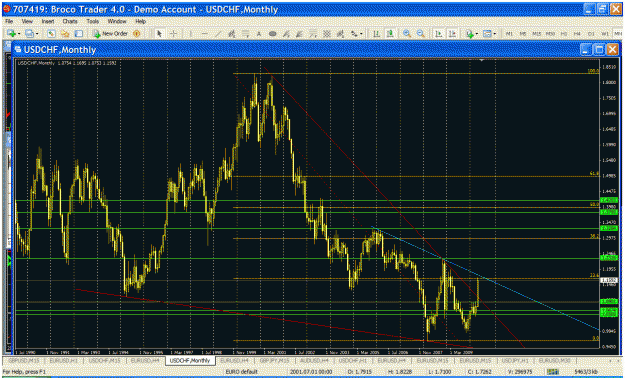The width and height of the screenshot is (625, 378).
Task: Select the Ellipse drawing tool
Action: tap(273, 34)
